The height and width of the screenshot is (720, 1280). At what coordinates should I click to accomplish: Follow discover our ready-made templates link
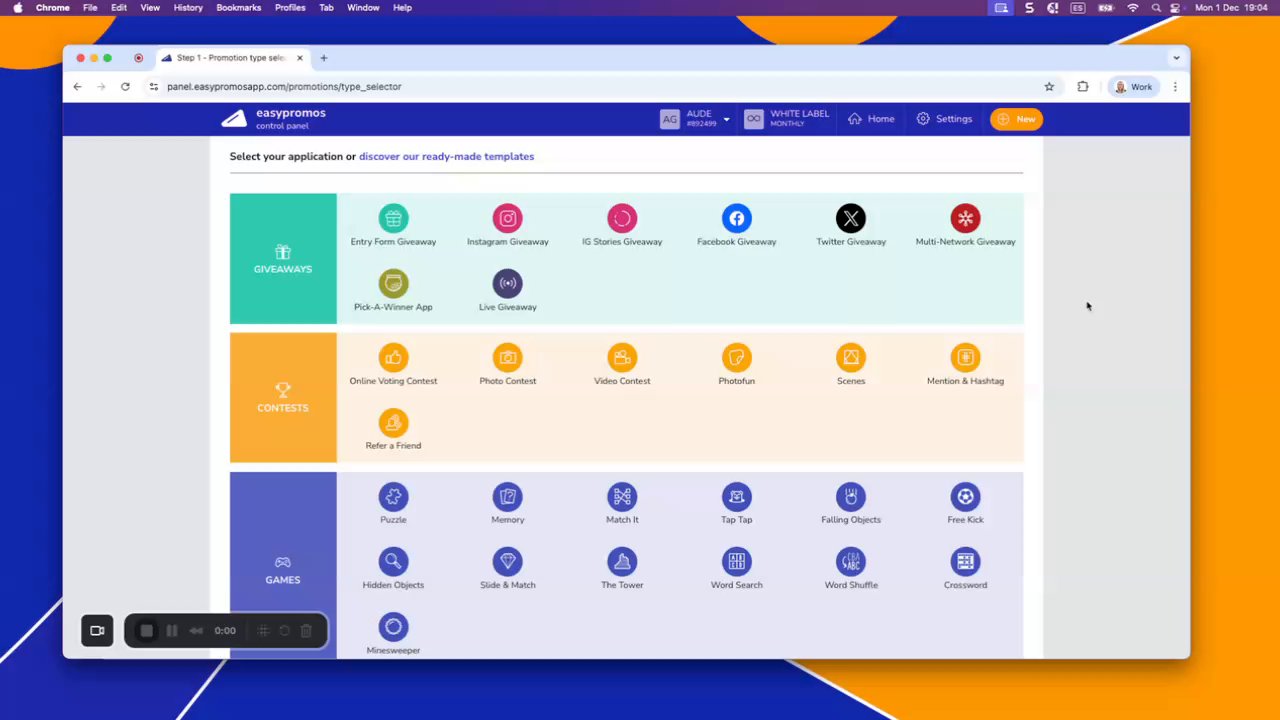pyautogui.click(x=446, y=156)
